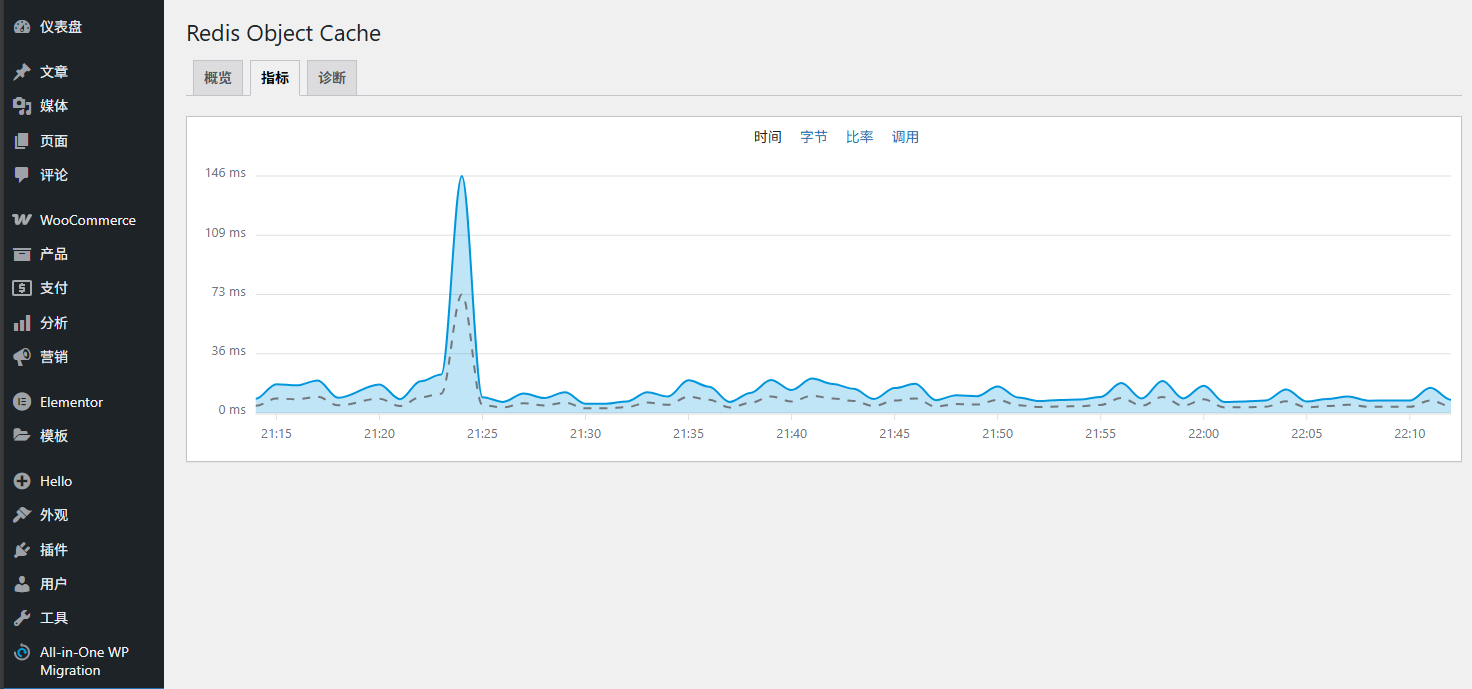This screenshot has height=689, width=1472.
Task: Click the comment bubble icon beside 评论
Action: point(22,175)
